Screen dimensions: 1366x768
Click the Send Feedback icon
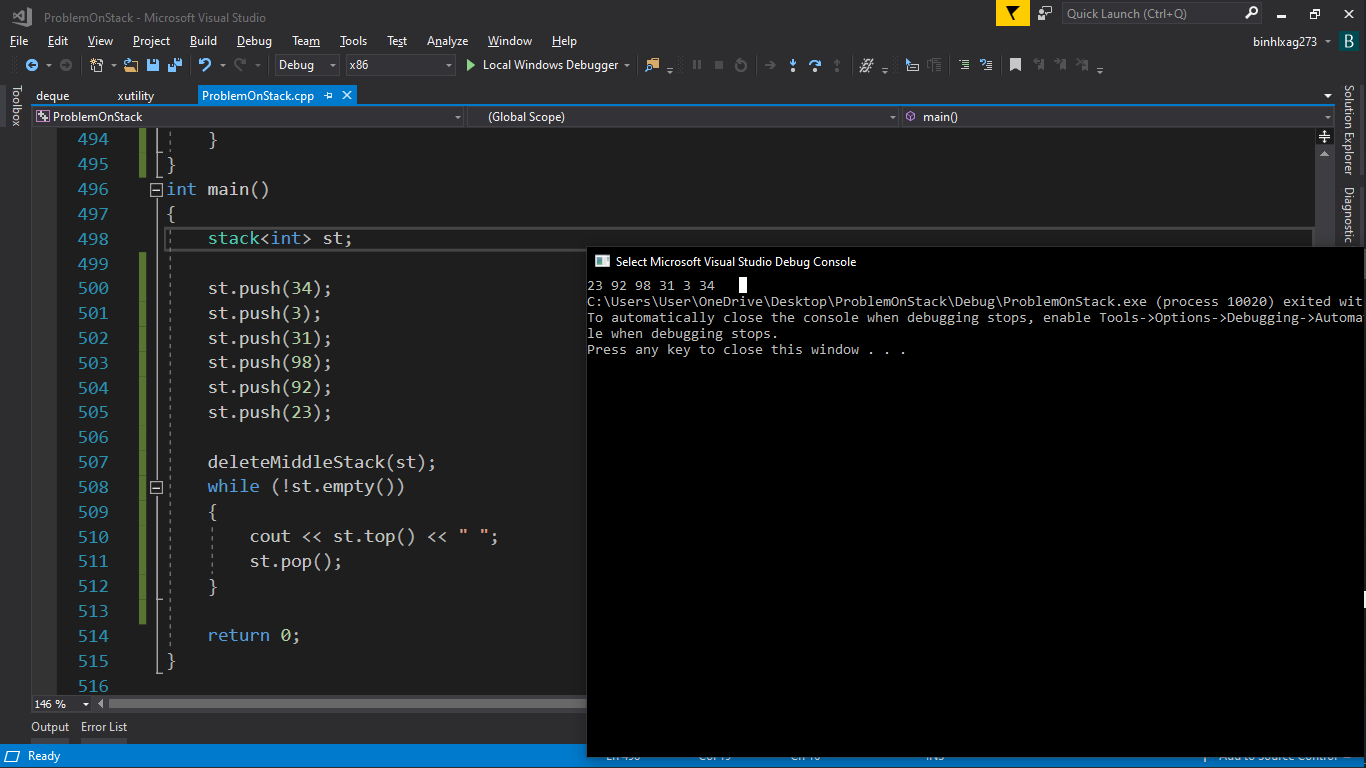(1045, 13)
